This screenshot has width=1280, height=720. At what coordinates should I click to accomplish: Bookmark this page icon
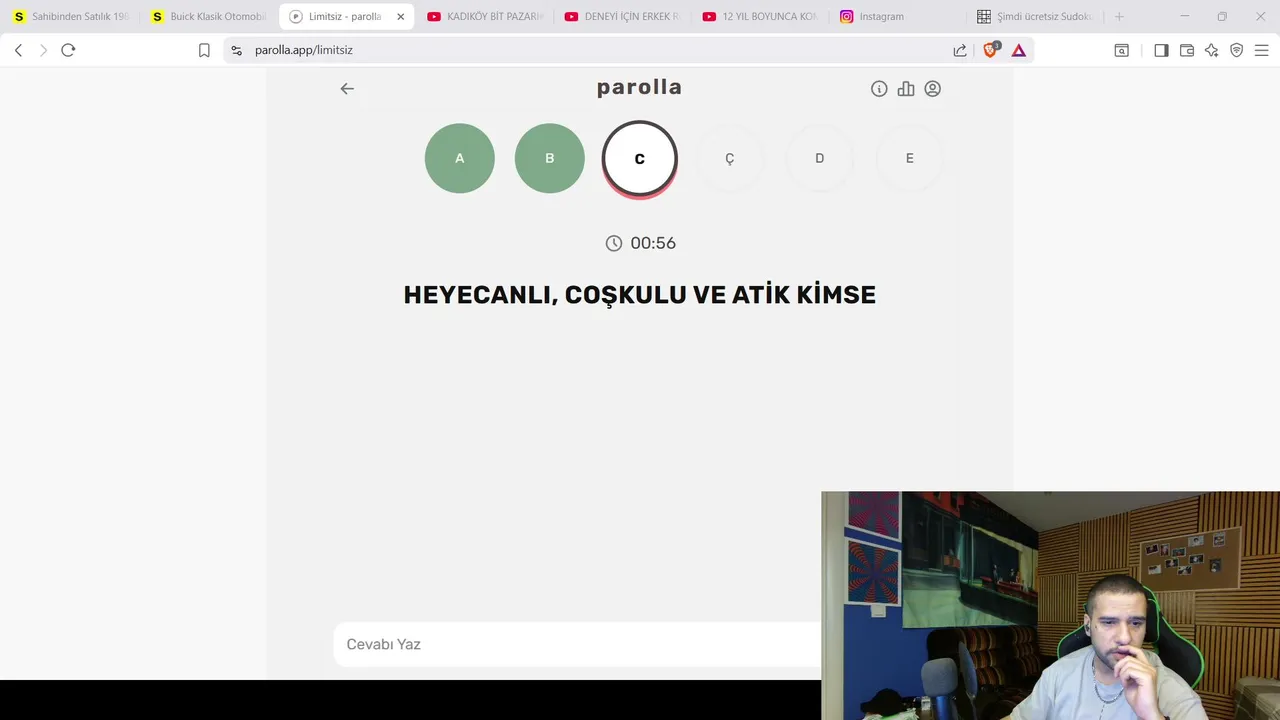coord(204,50)
